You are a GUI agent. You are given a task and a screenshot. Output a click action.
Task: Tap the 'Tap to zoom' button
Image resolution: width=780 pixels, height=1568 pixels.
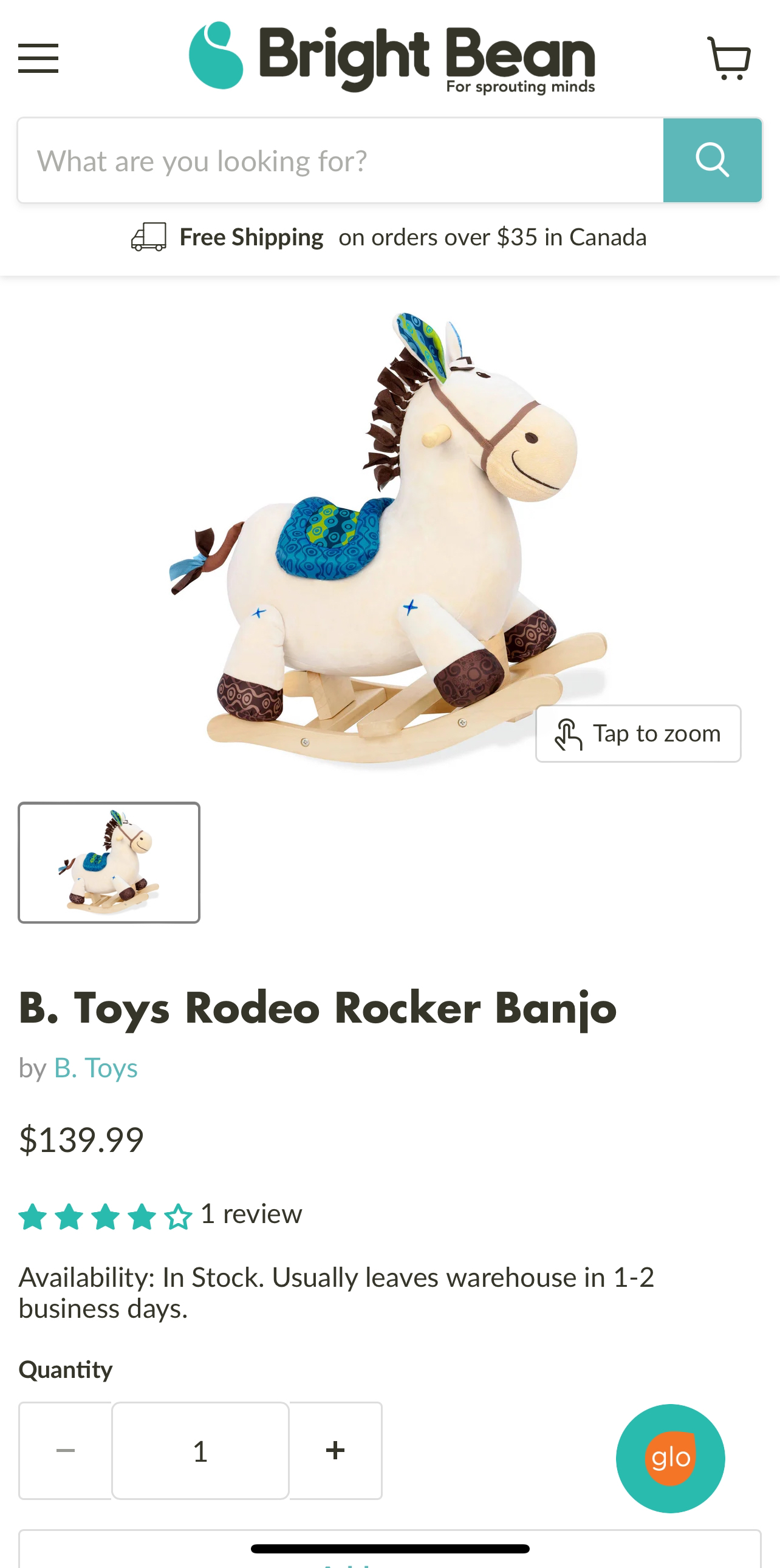click(638, 734)
